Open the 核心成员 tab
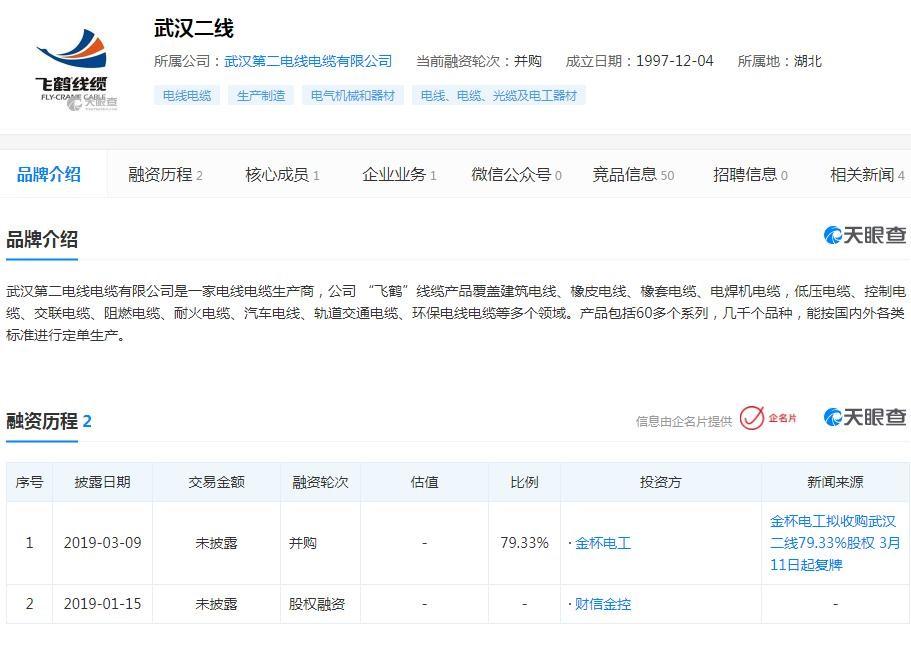Screen dimensions: 911x657 [281, 174]
